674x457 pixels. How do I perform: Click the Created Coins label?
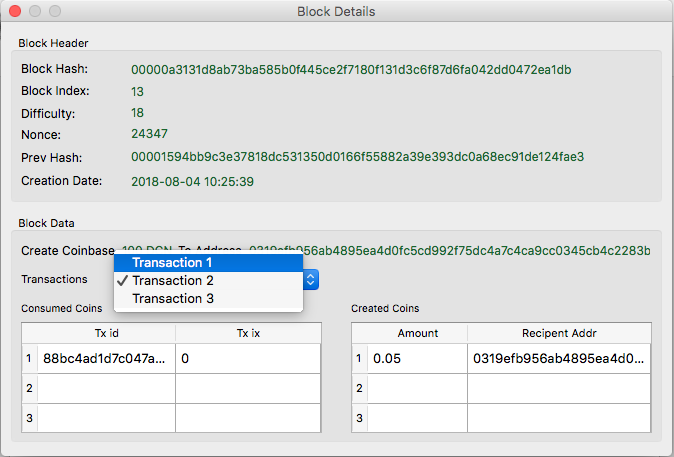tap(385, 308)
